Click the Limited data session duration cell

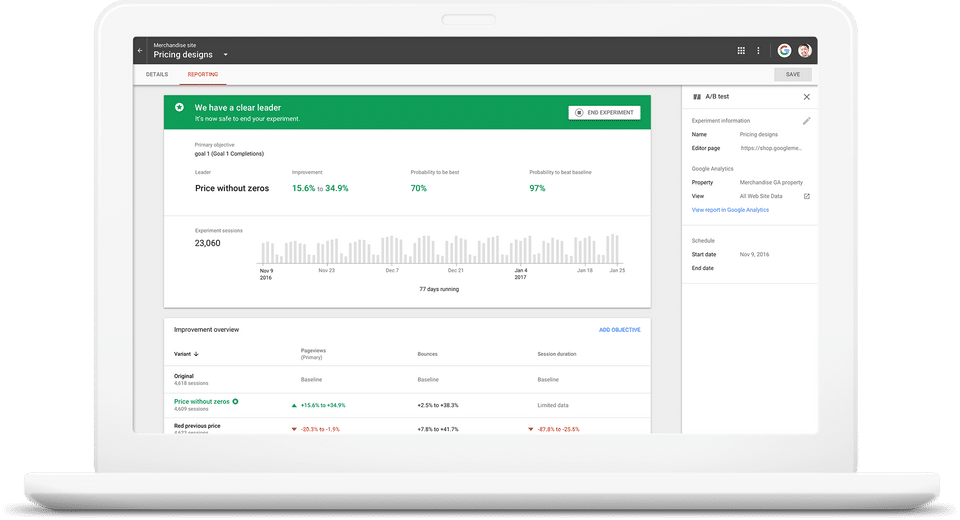(x=553, y=405)
